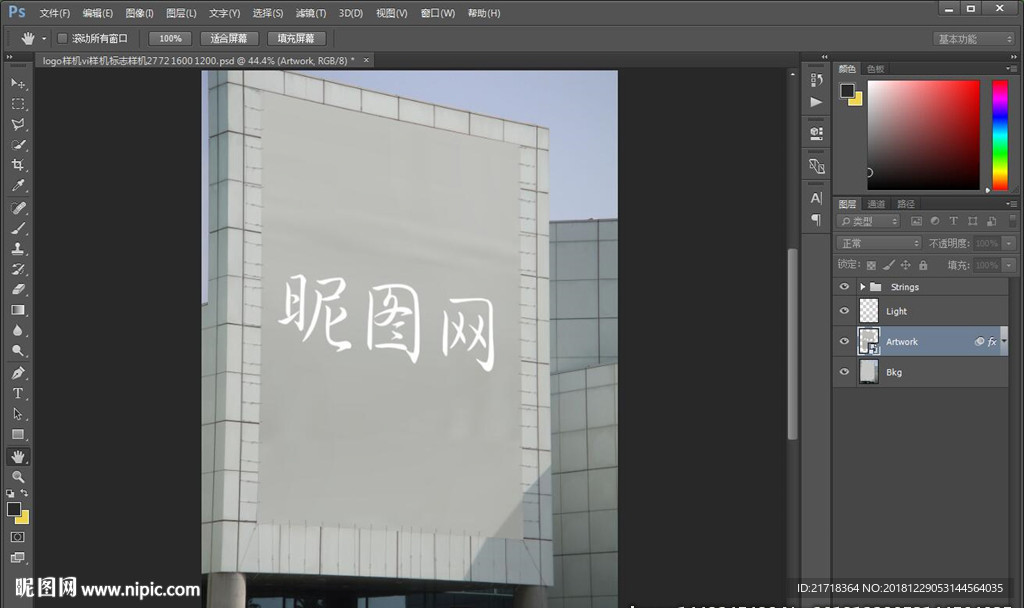
Task: Select the Clone Stamp tool
Action: coord(18,248)
